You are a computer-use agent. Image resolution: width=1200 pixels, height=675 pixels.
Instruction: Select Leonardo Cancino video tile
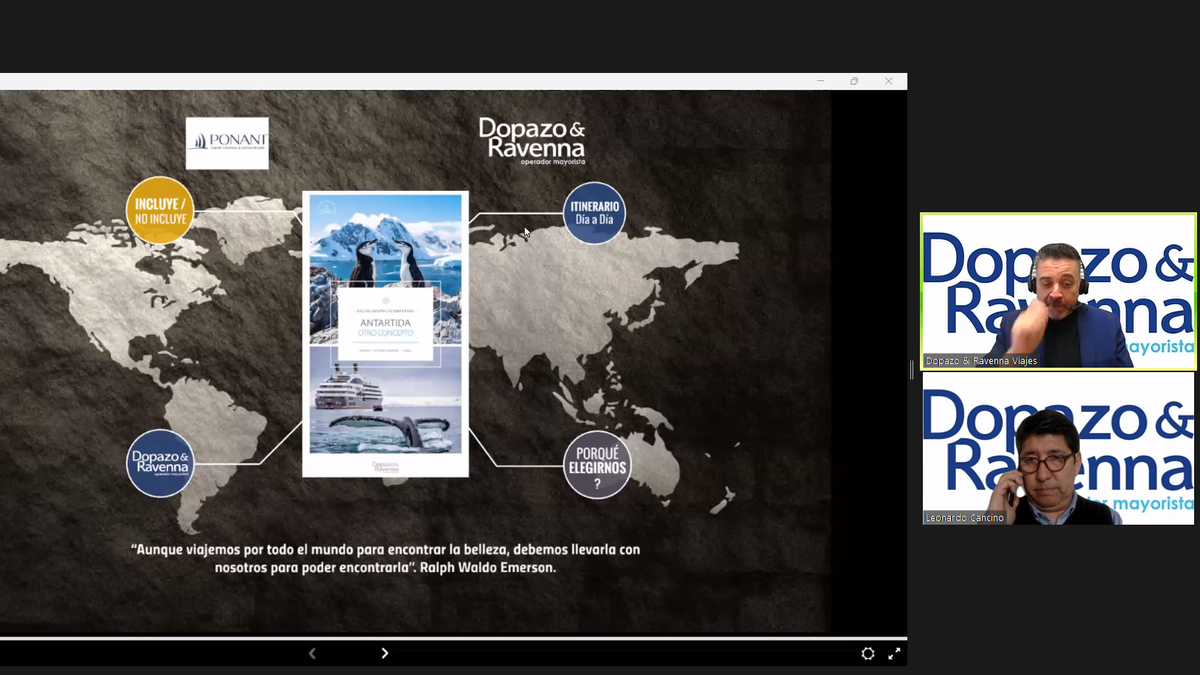pyautogui.click(x=1058, y=449)
